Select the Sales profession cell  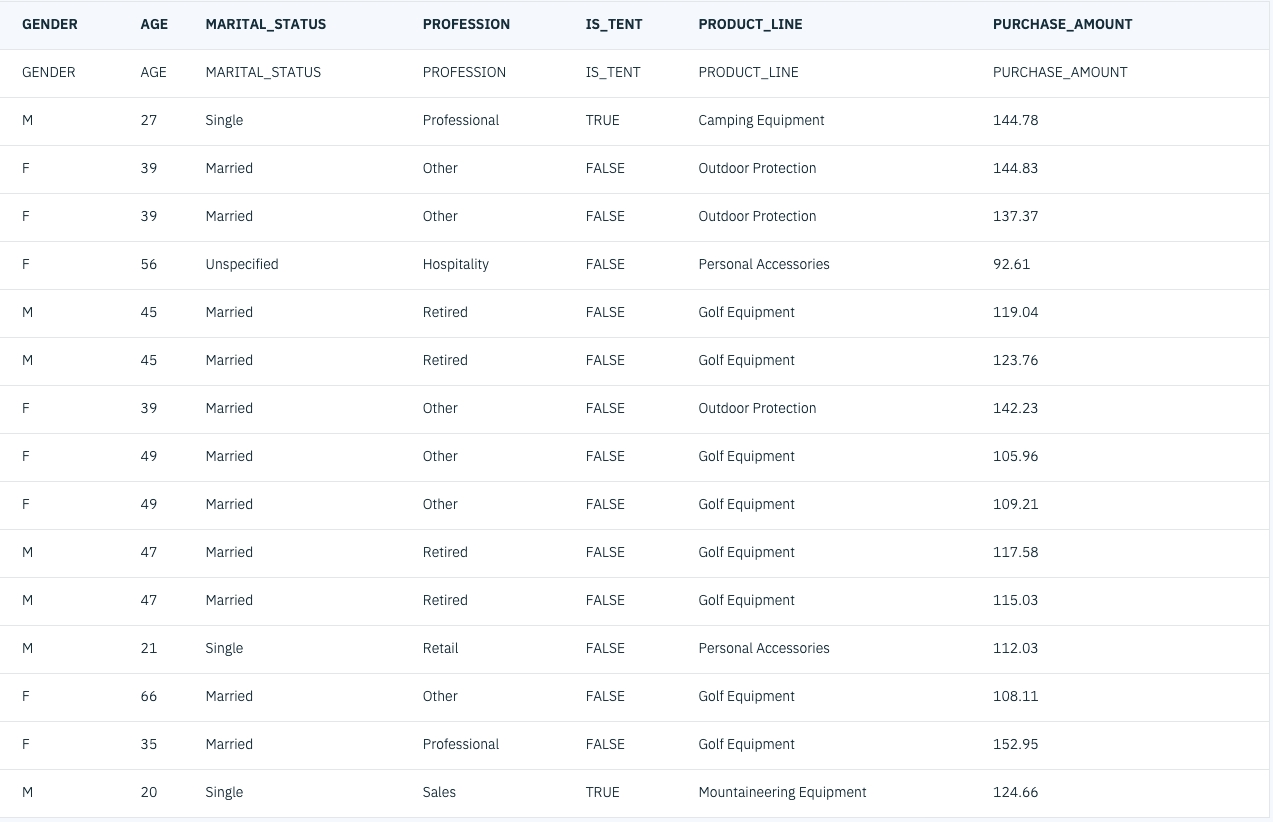(x=439, y=792)
